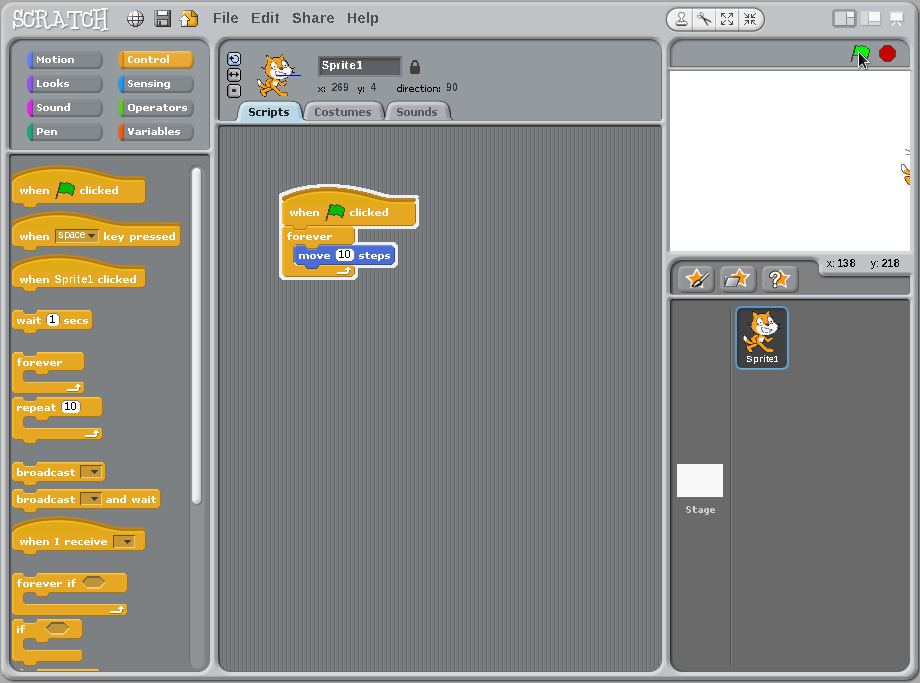920x683 pixels.
Task: Paint a new sprite
Action: [x=696, y=279]
